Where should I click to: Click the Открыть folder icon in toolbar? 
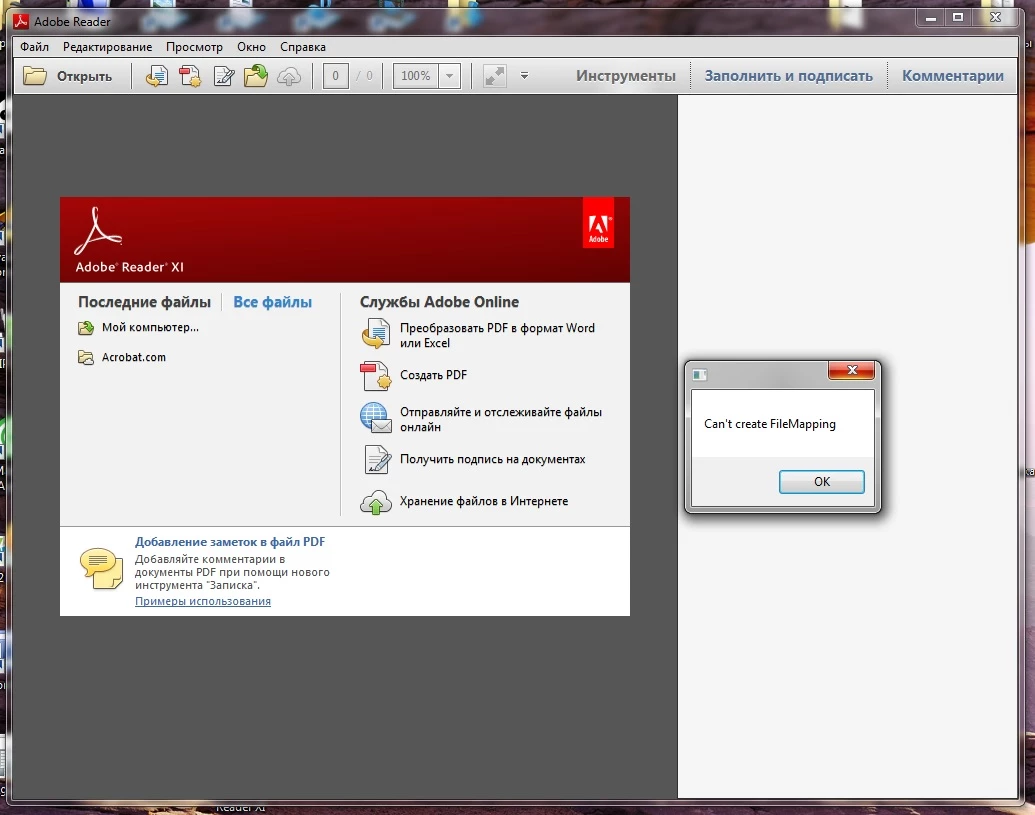click(x=34, y=76)
